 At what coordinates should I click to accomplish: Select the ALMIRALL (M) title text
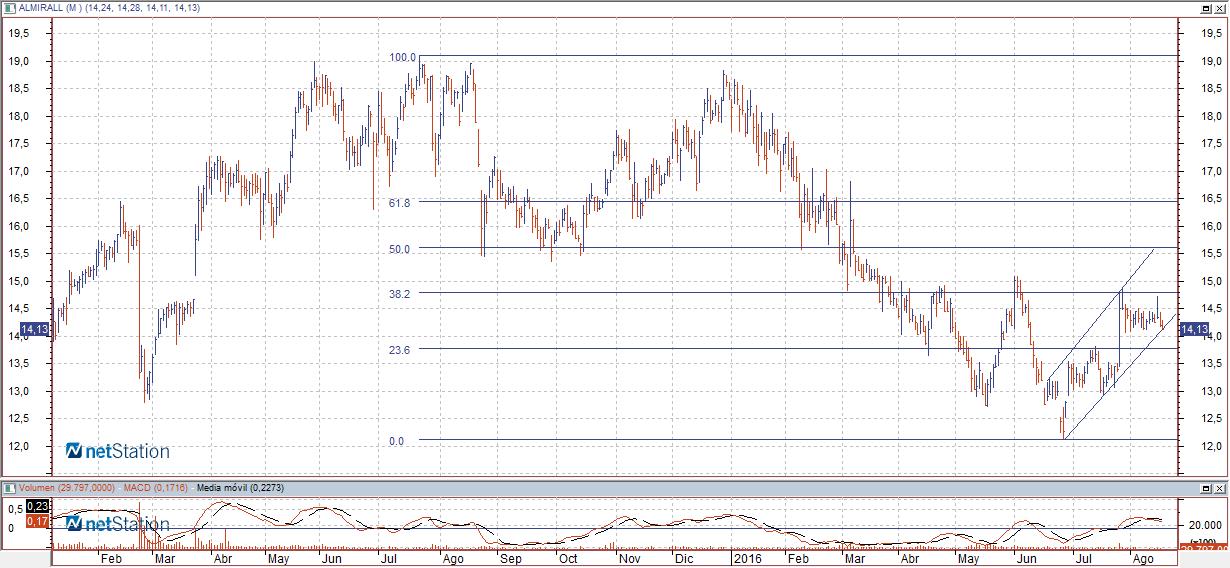point(49,7)
